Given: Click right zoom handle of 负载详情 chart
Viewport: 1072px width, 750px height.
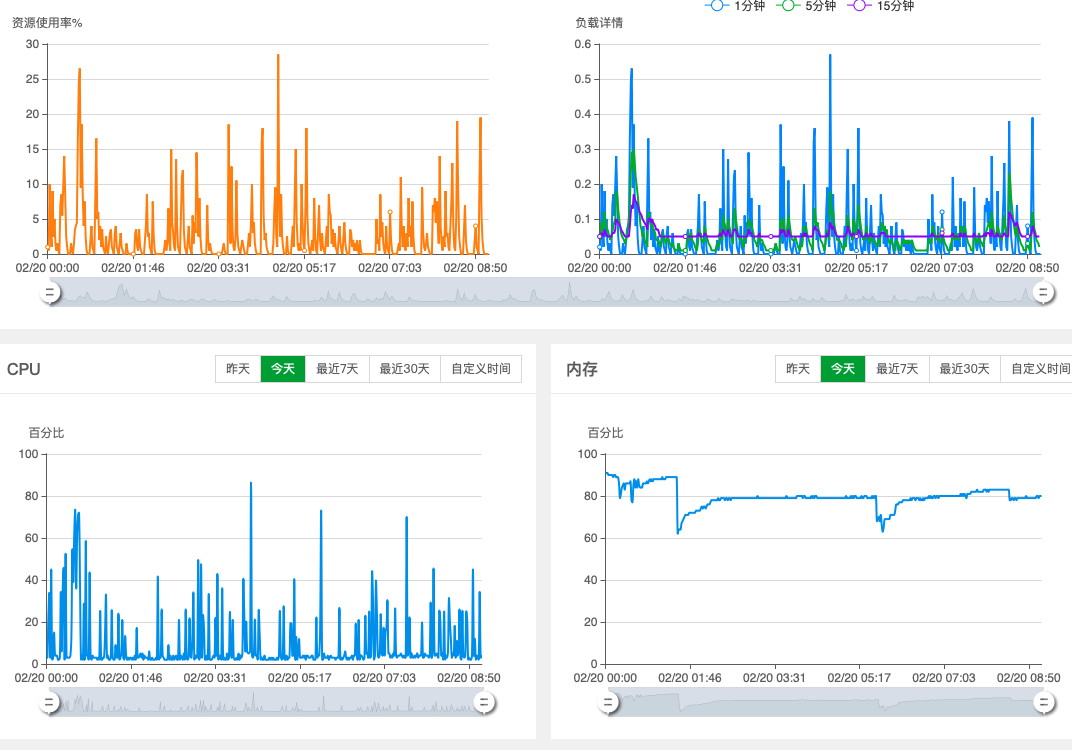Looking at the screenshot, I should 1043,292.
